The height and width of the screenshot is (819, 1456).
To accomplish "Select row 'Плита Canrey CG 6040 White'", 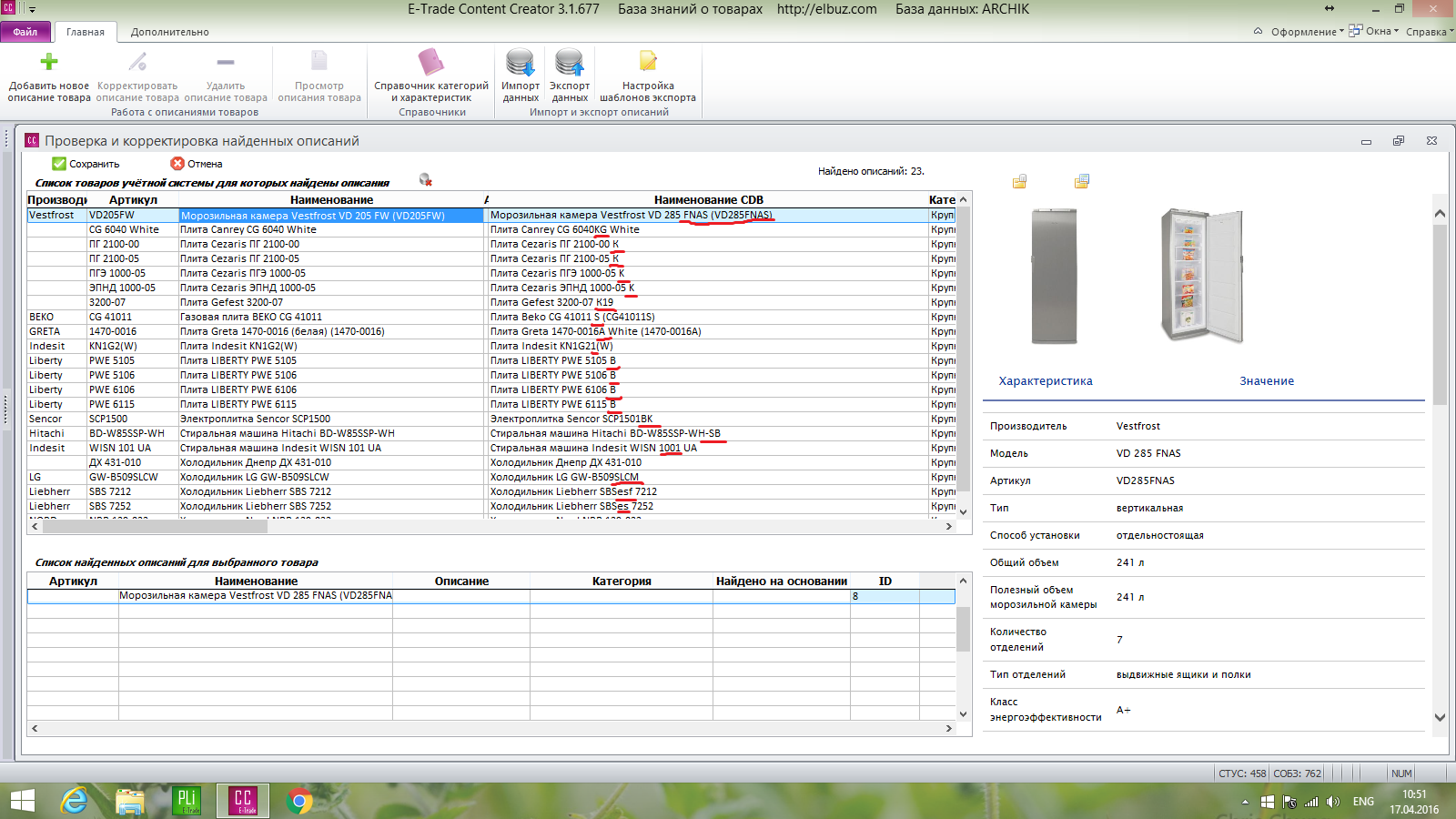I will point(491,229).
